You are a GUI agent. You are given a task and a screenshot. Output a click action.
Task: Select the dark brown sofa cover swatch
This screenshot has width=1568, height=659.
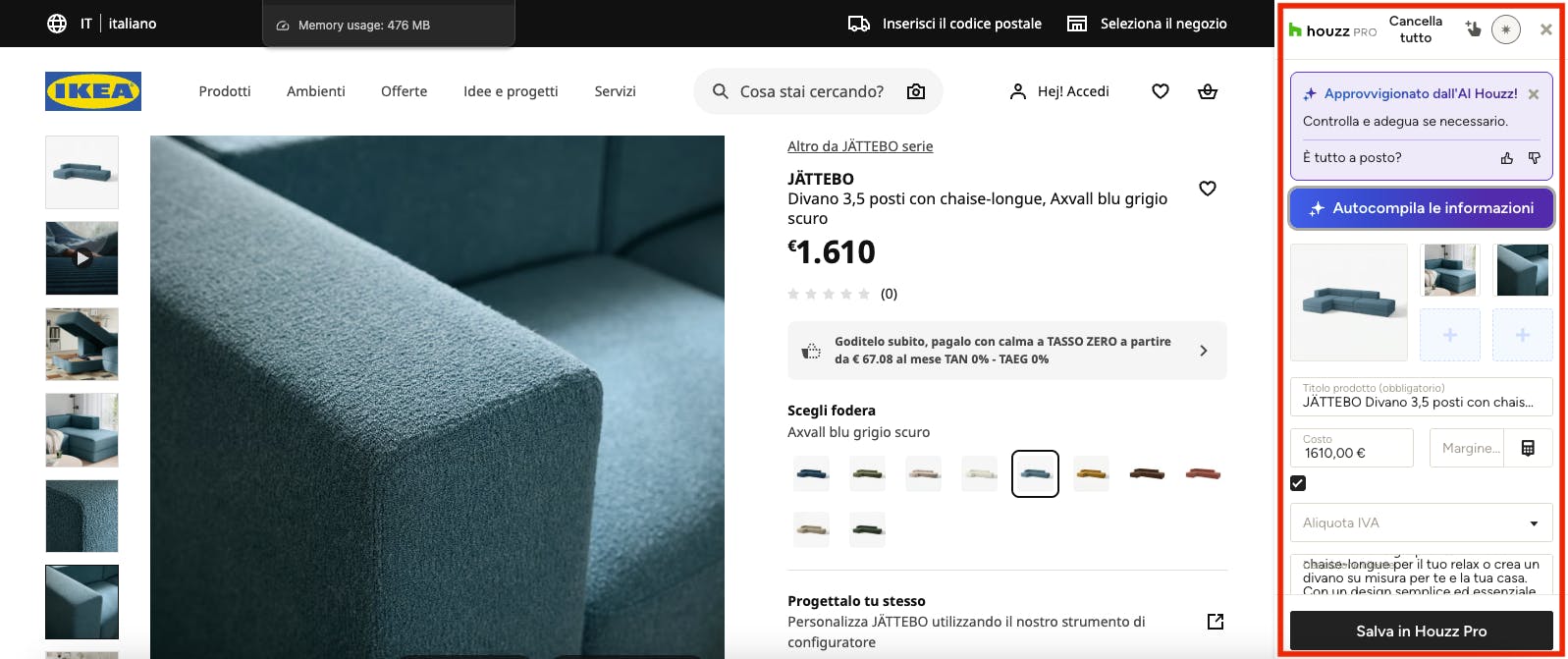coord(1147,473)
